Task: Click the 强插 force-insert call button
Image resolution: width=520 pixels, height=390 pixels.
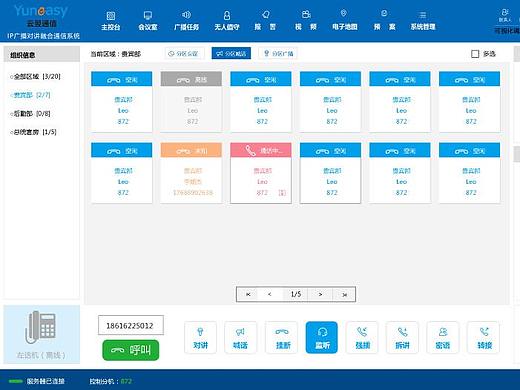Action: pyautogui.click(x=362, y=338)
